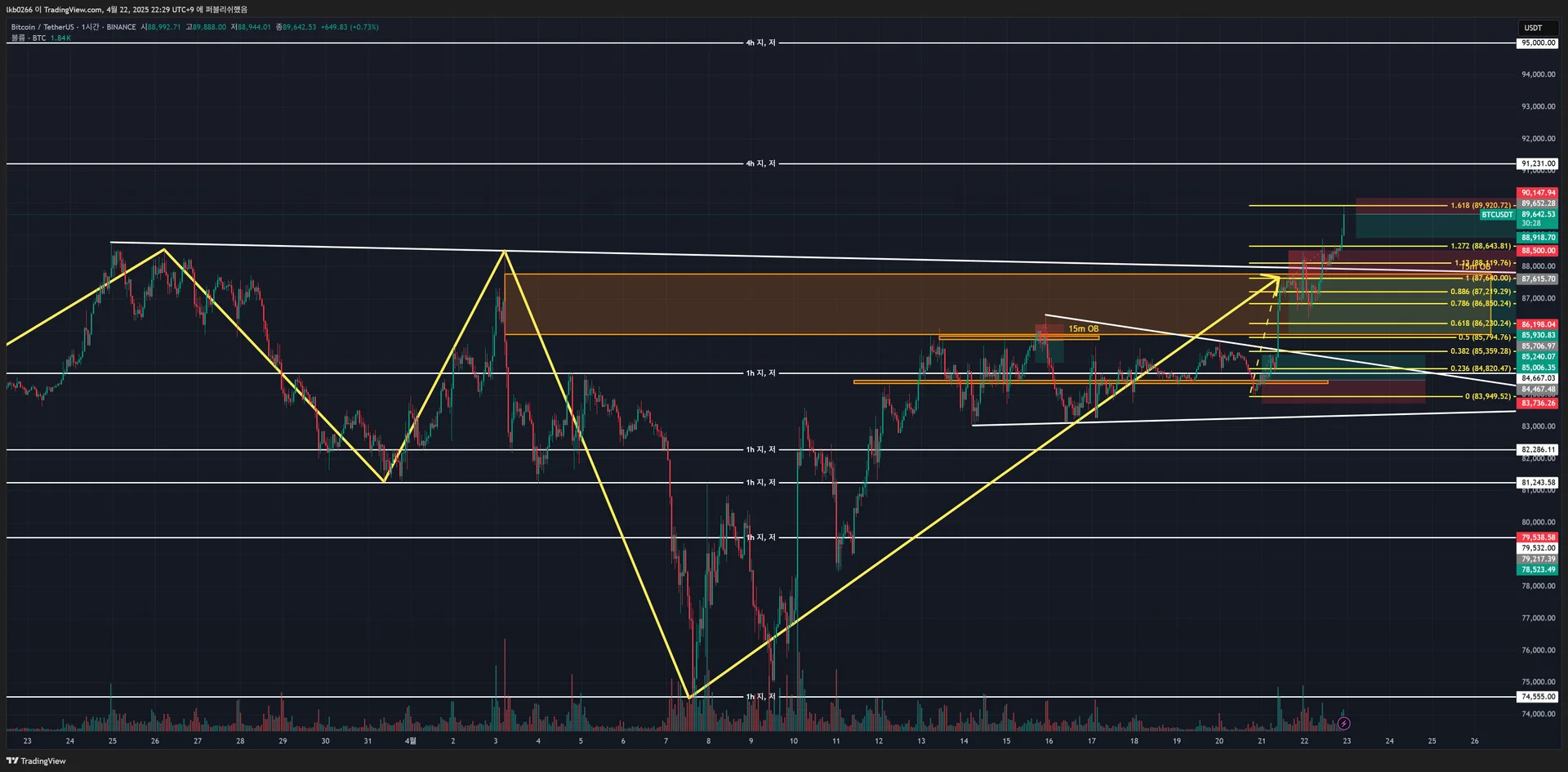The width and height of the screenshot is (1568, 772).
Task: Click date 23 at the time axis start
Action: 28,742
